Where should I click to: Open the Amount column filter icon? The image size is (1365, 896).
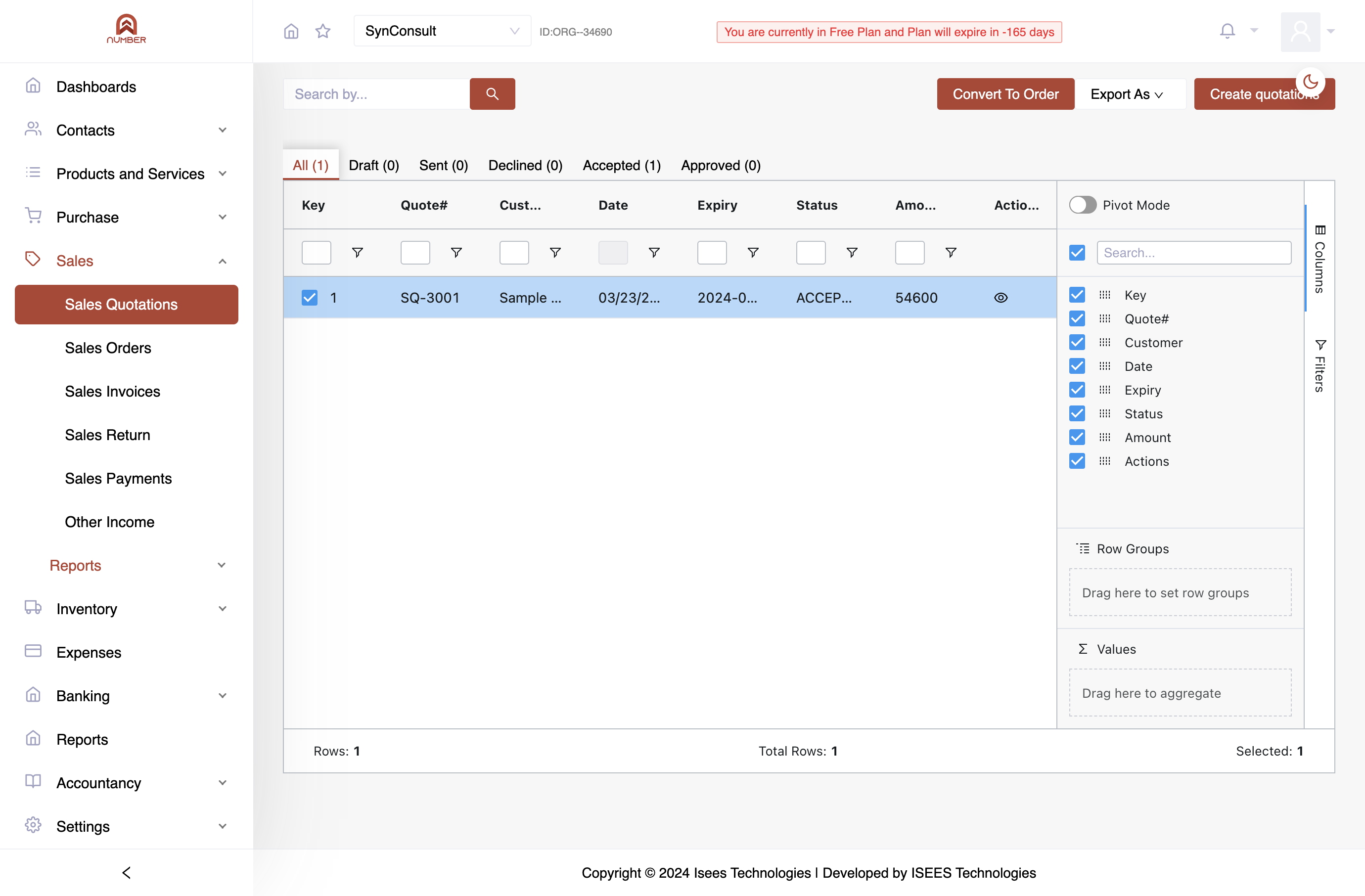pyautogui.click(x=951, y=252)
